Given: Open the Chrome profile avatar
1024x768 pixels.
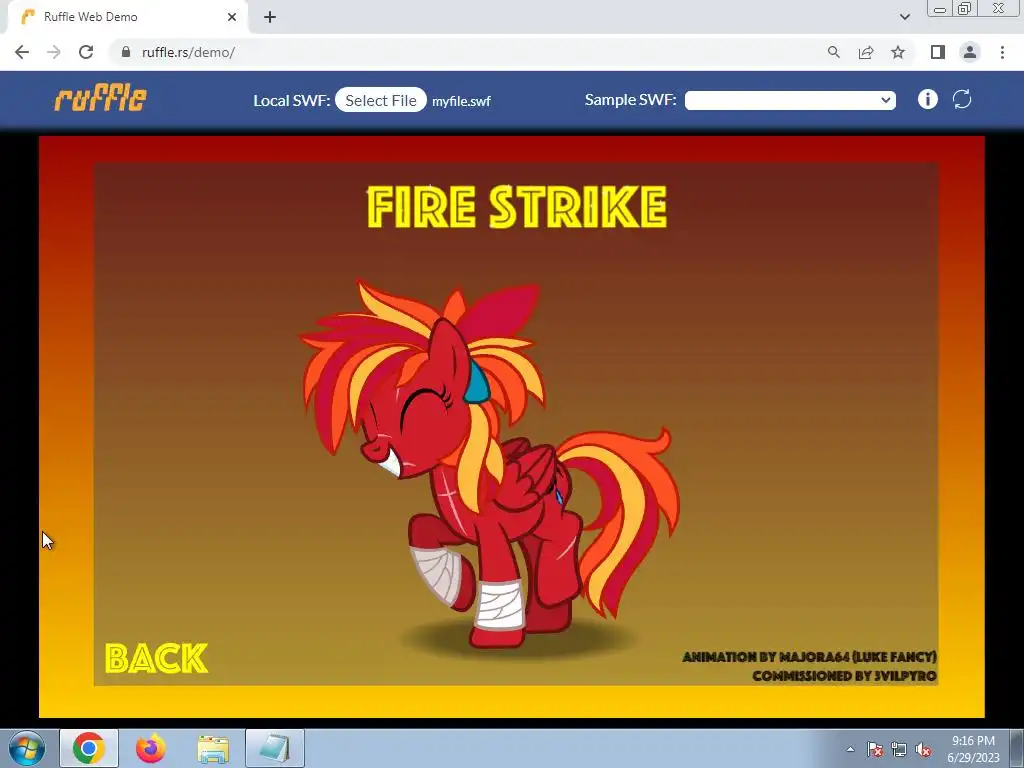Looking at the screenshot, I should pos(970,52).
